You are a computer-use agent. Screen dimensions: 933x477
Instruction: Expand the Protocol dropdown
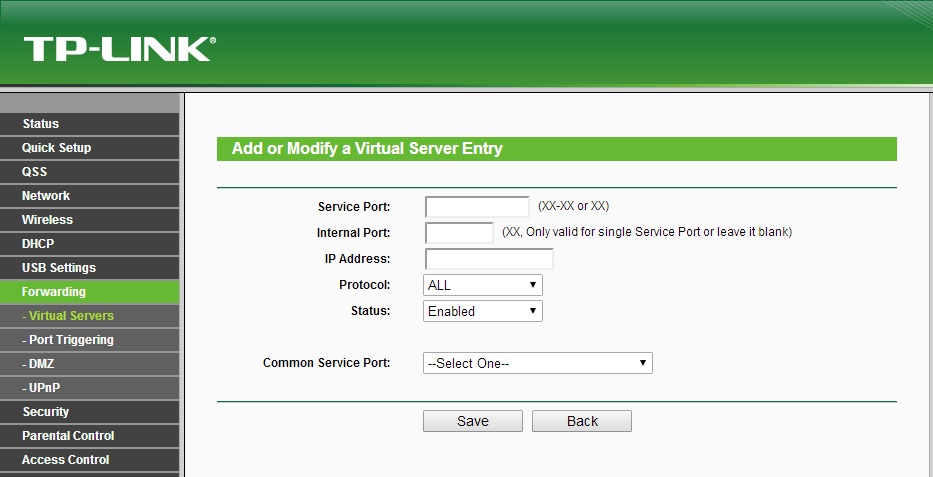(x=483, y=285)
